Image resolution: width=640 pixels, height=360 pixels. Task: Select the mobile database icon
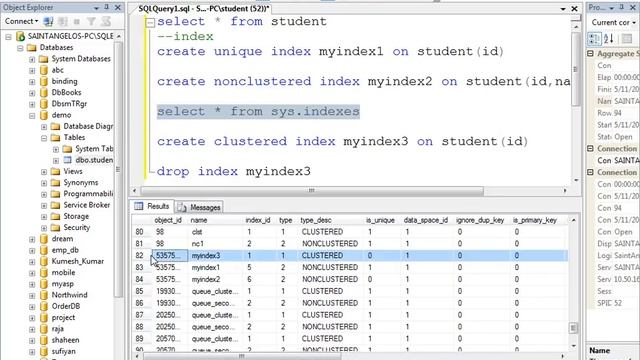point(44,272)
